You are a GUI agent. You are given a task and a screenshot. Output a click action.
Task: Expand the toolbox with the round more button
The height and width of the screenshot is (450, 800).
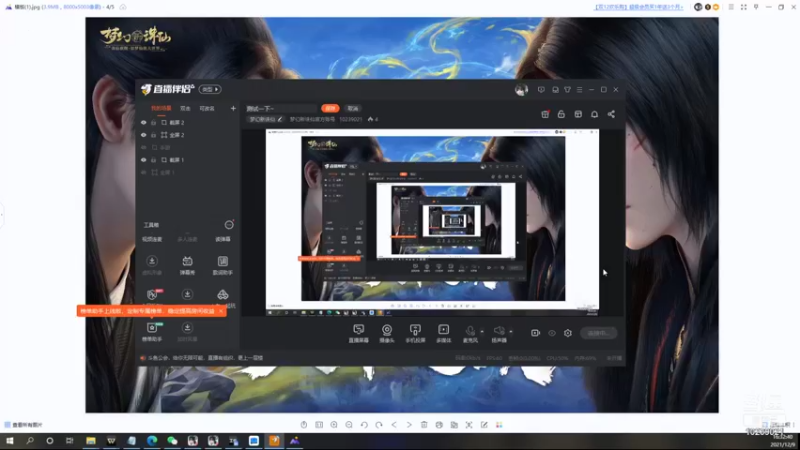(x=229, y=225)
